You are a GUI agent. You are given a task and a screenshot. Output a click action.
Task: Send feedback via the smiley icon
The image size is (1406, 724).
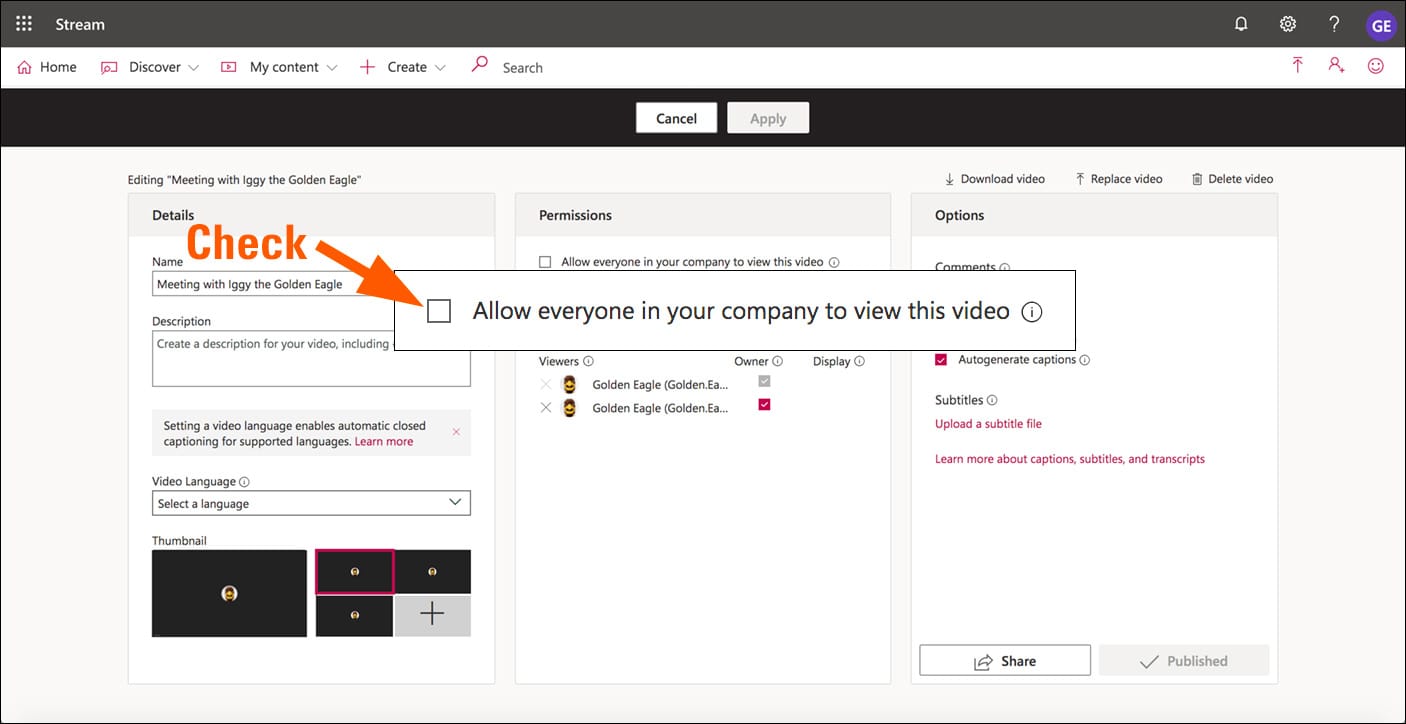coord(1375,65)
